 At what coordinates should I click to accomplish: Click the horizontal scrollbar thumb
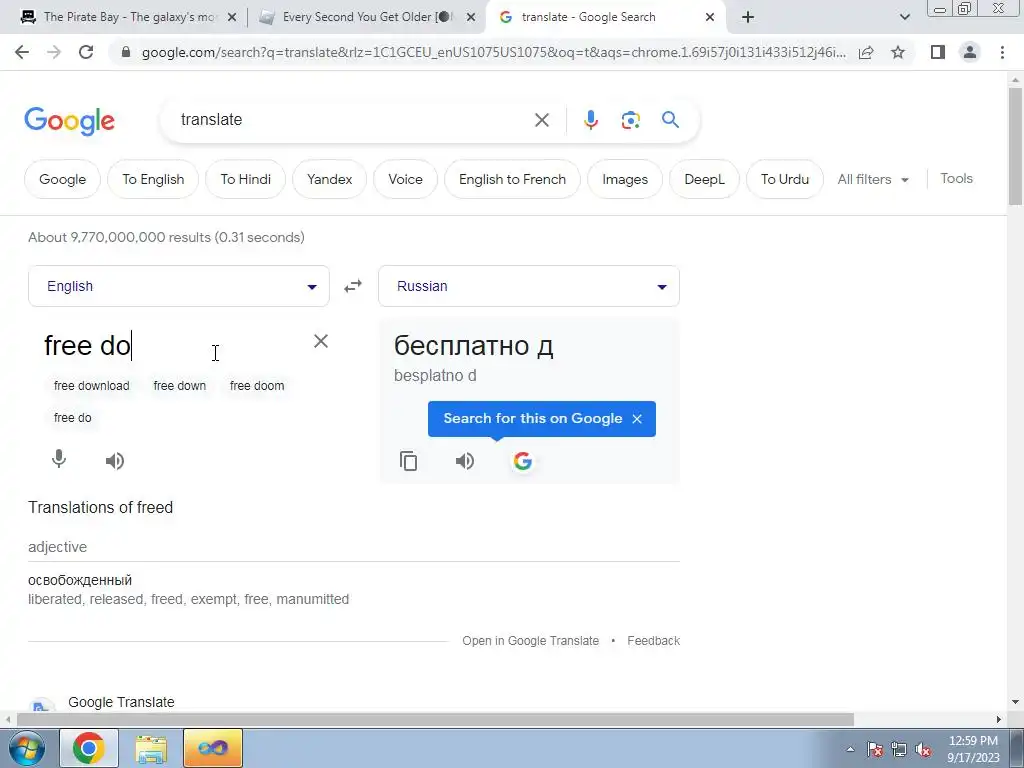point(435,719)
